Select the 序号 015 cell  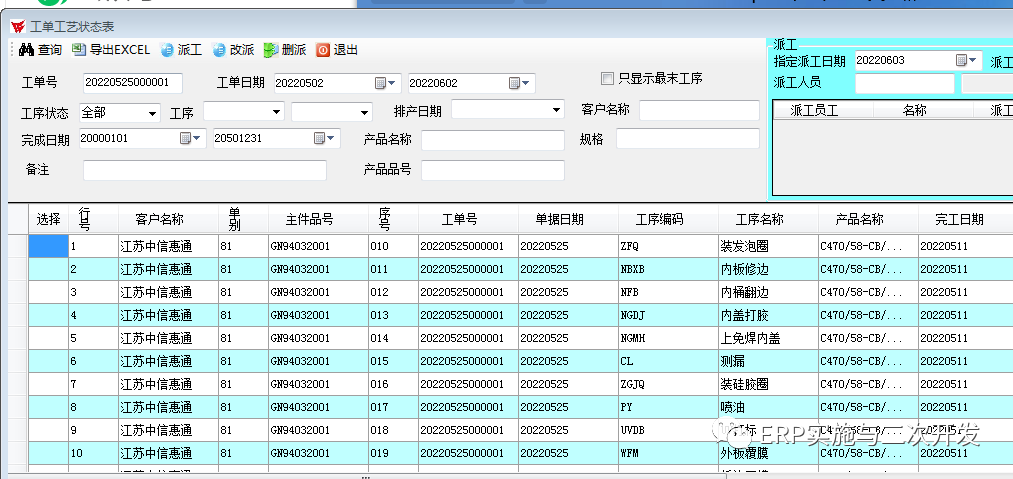393,361
